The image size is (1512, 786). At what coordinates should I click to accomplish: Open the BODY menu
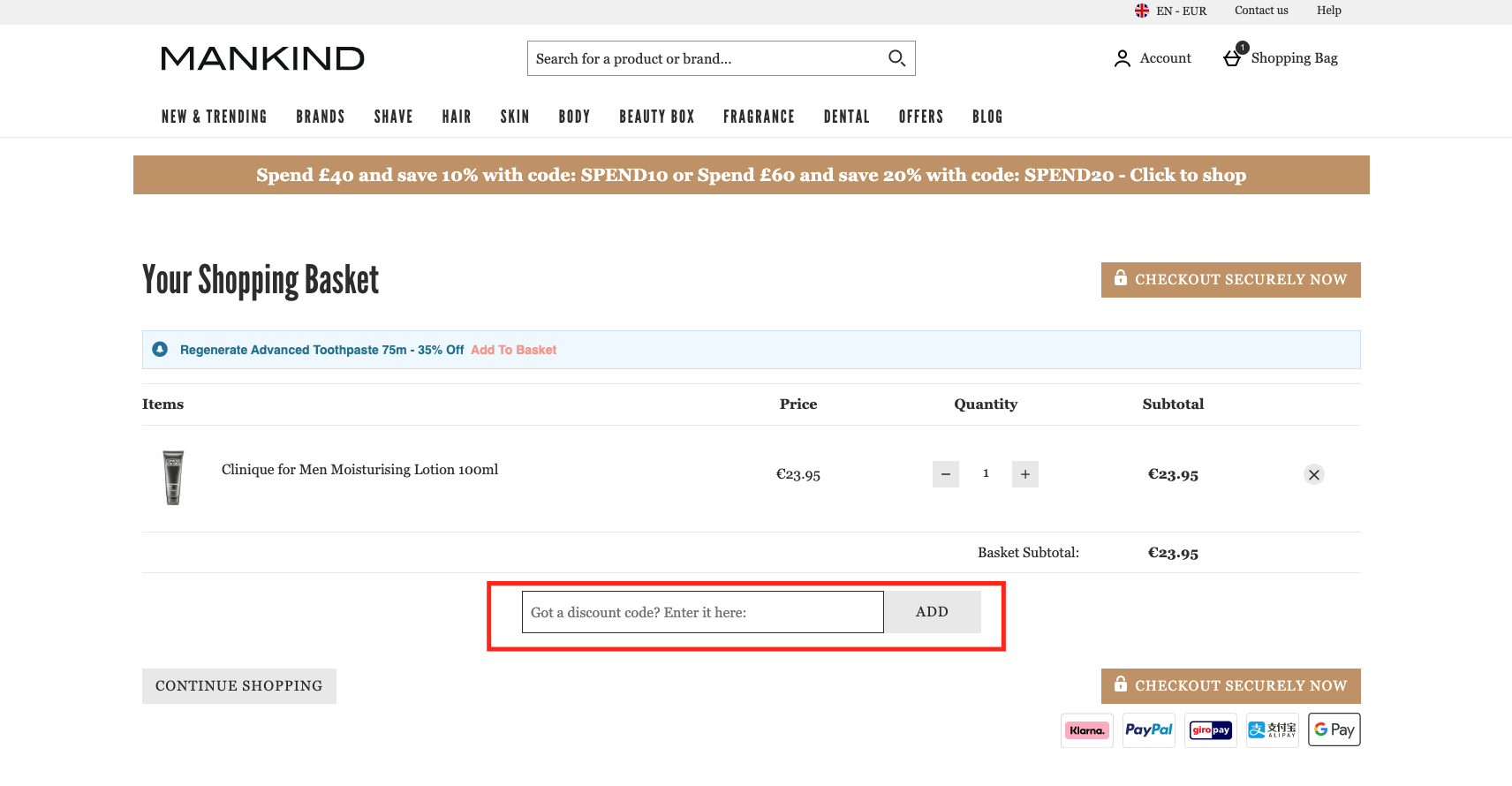tap(574, 117)
